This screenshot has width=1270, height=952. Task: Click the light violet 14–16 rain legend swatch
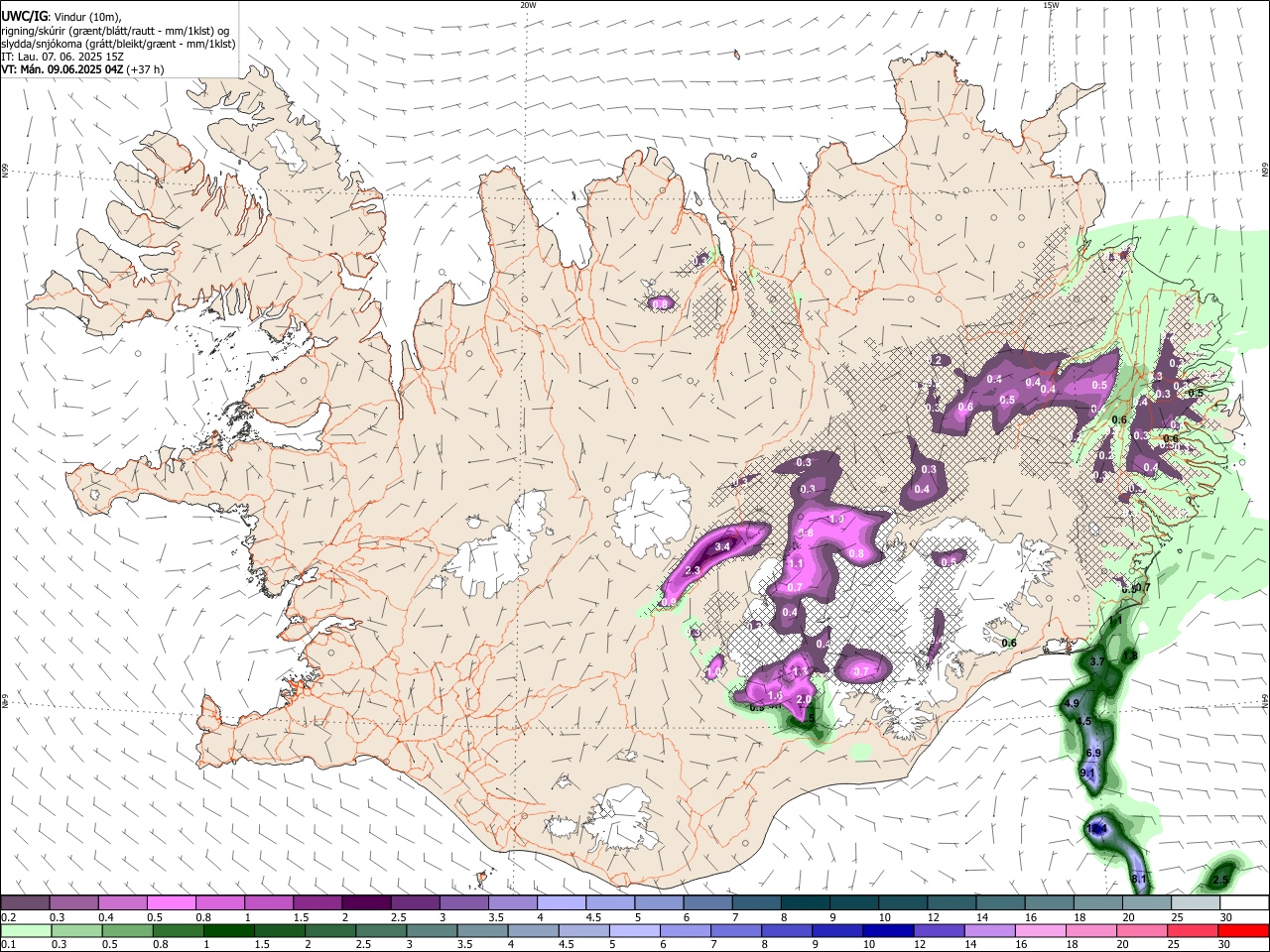[x=989, y=931]
